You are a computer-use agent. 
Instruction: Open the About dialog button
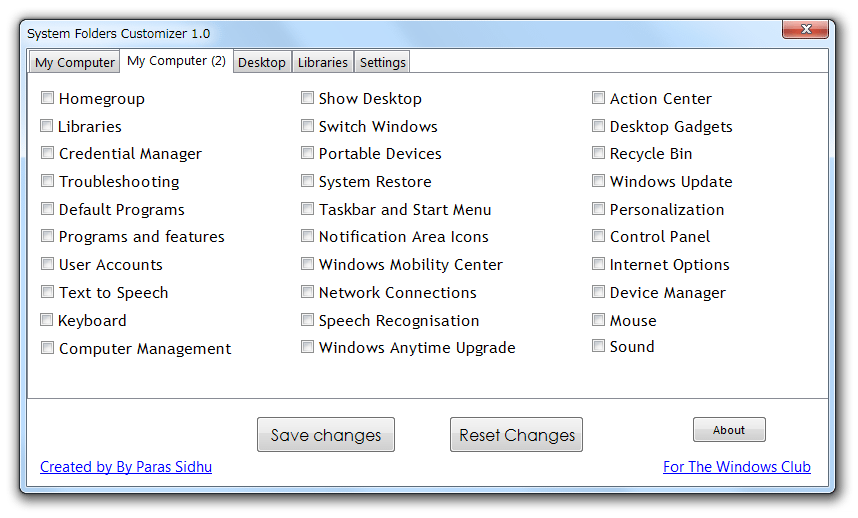[729, 430]
